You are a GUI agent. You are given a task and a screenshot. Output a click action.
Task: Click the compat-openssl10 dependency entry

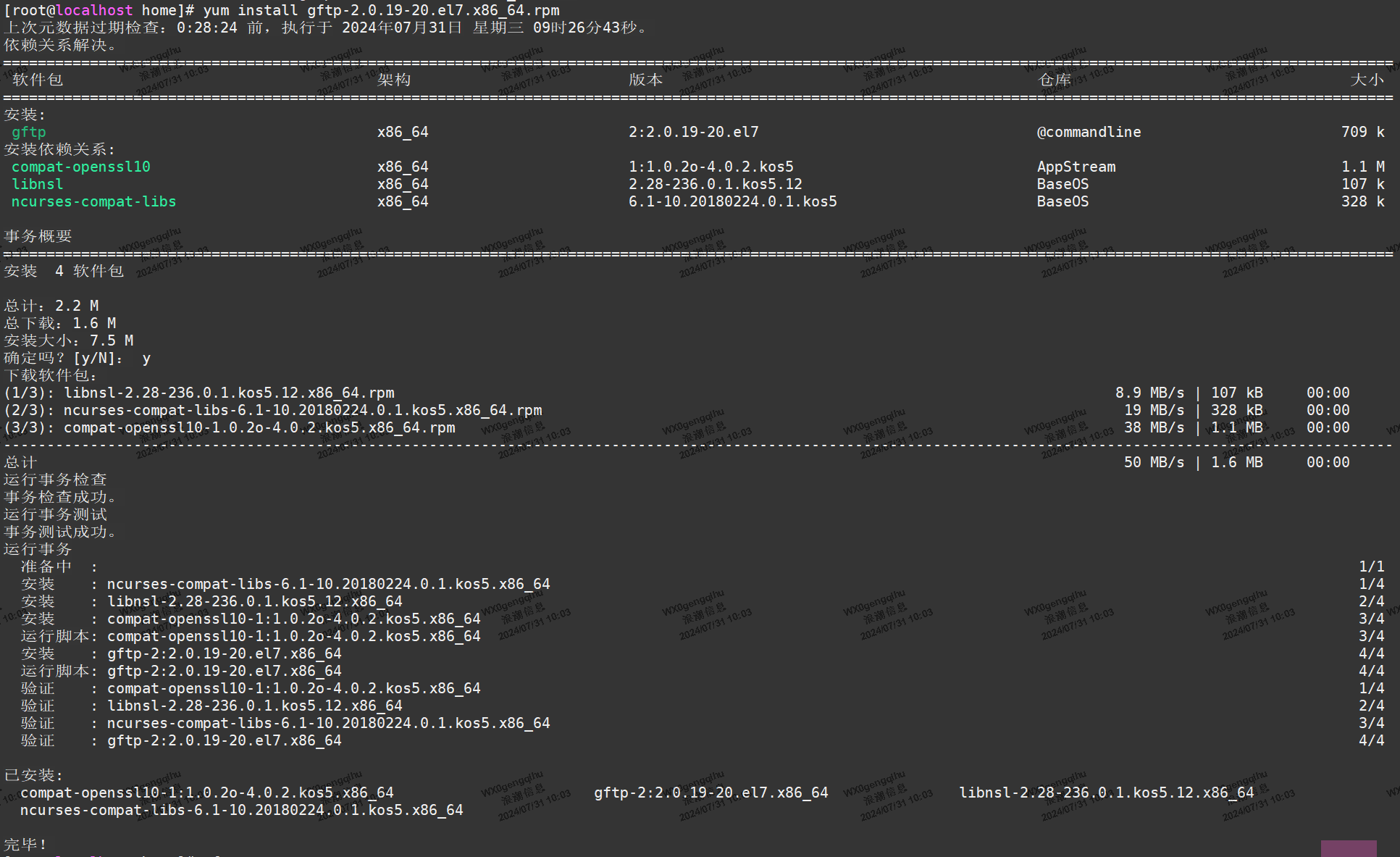point(81,167)
